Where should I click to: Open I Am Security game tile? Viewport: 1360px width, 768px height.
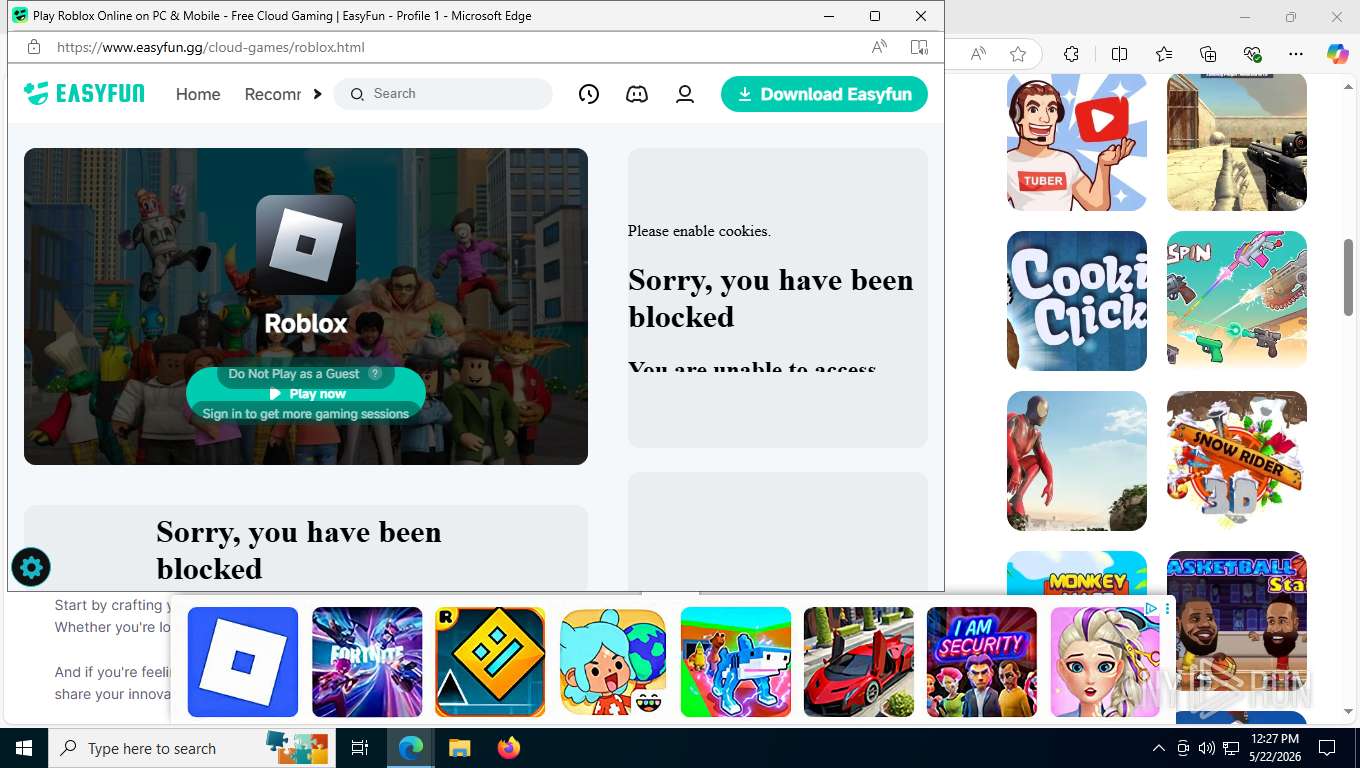tap(982, 662)
